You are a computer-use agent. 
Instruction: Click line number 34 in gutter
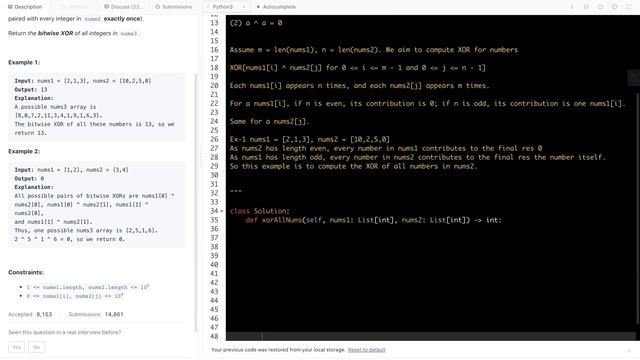tap(214, 211)
